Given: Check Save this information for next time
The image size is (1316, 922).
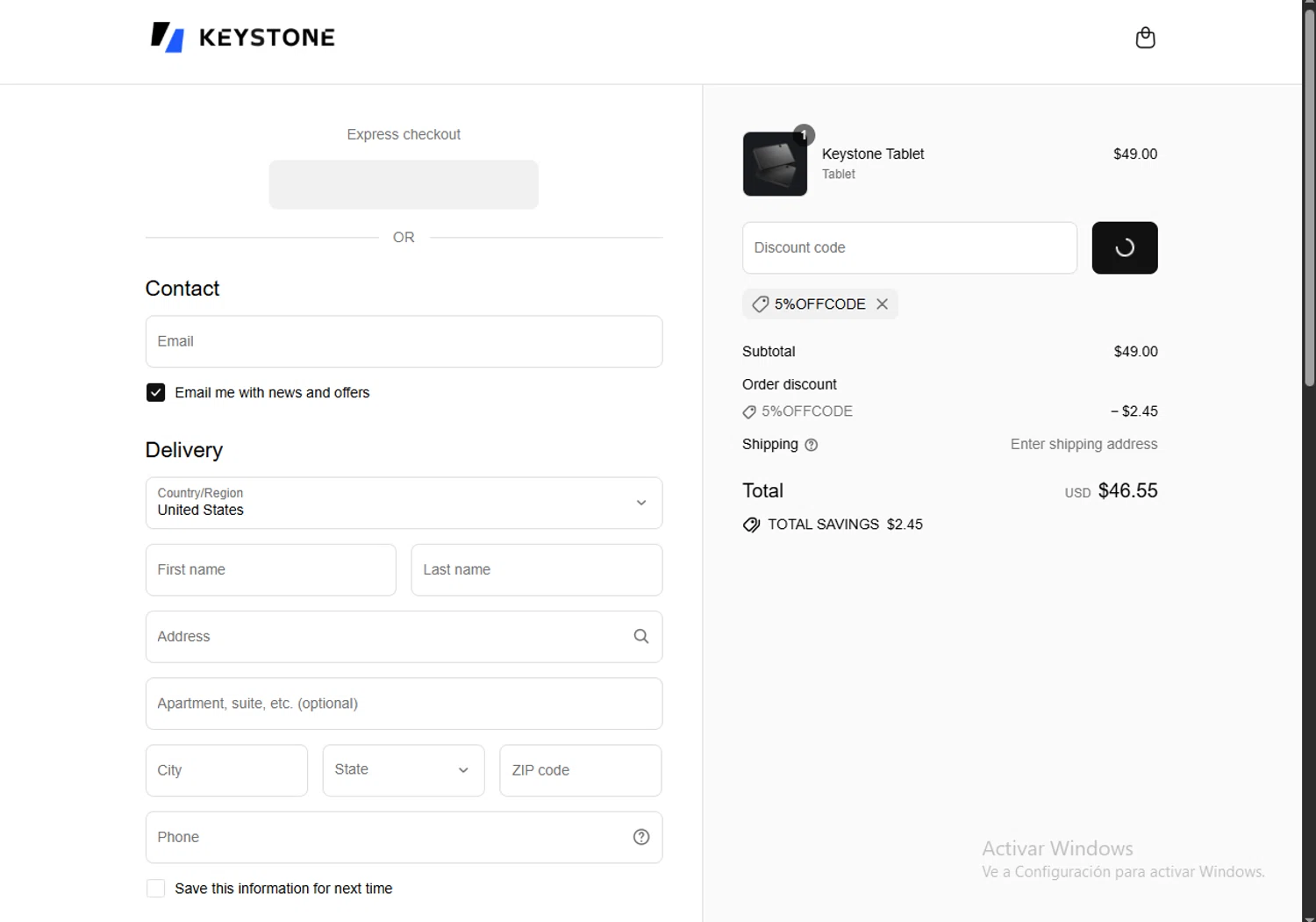Looking at the screenshot, I should (155, 889).
